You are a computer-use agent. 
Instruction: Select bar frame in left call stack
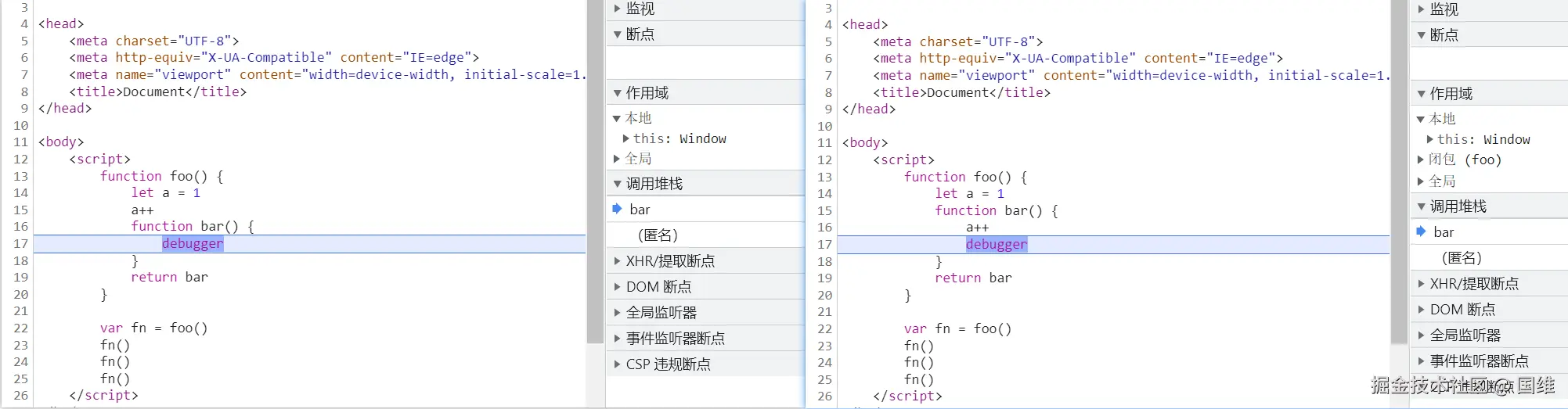click(x=705, y=210)
